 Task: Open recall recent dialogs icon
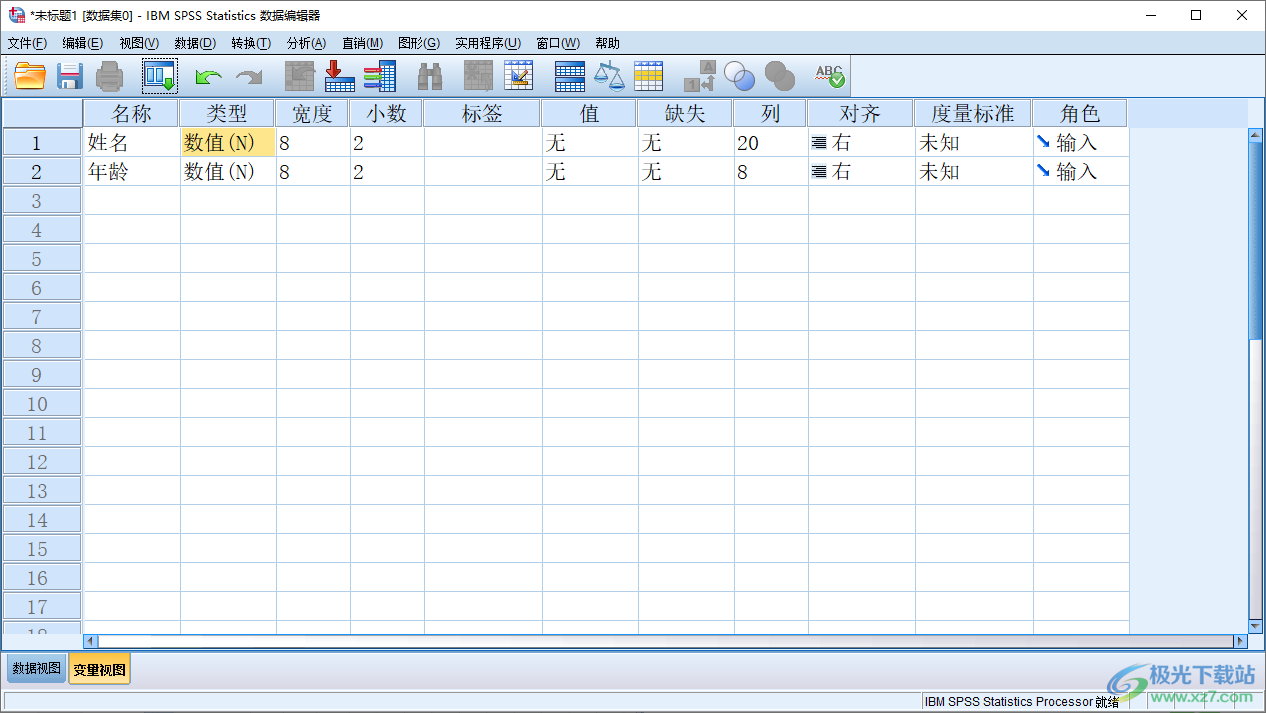pyautogui.click(x=159, y=76)
